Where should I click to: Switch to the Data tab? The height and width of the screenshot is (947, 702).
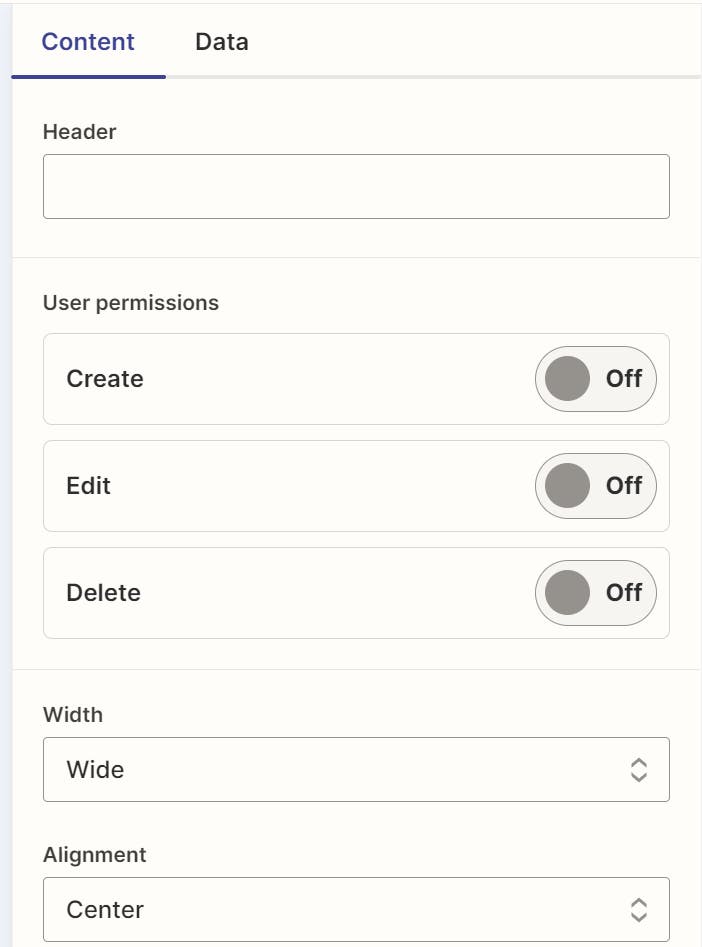tap(221, 42)
